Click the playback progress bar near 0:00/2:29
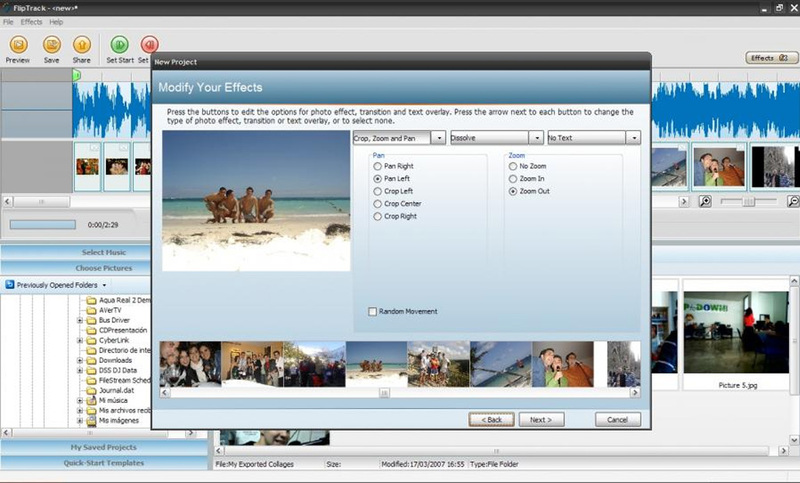800x483 pixels. click(x=43, y=225)
